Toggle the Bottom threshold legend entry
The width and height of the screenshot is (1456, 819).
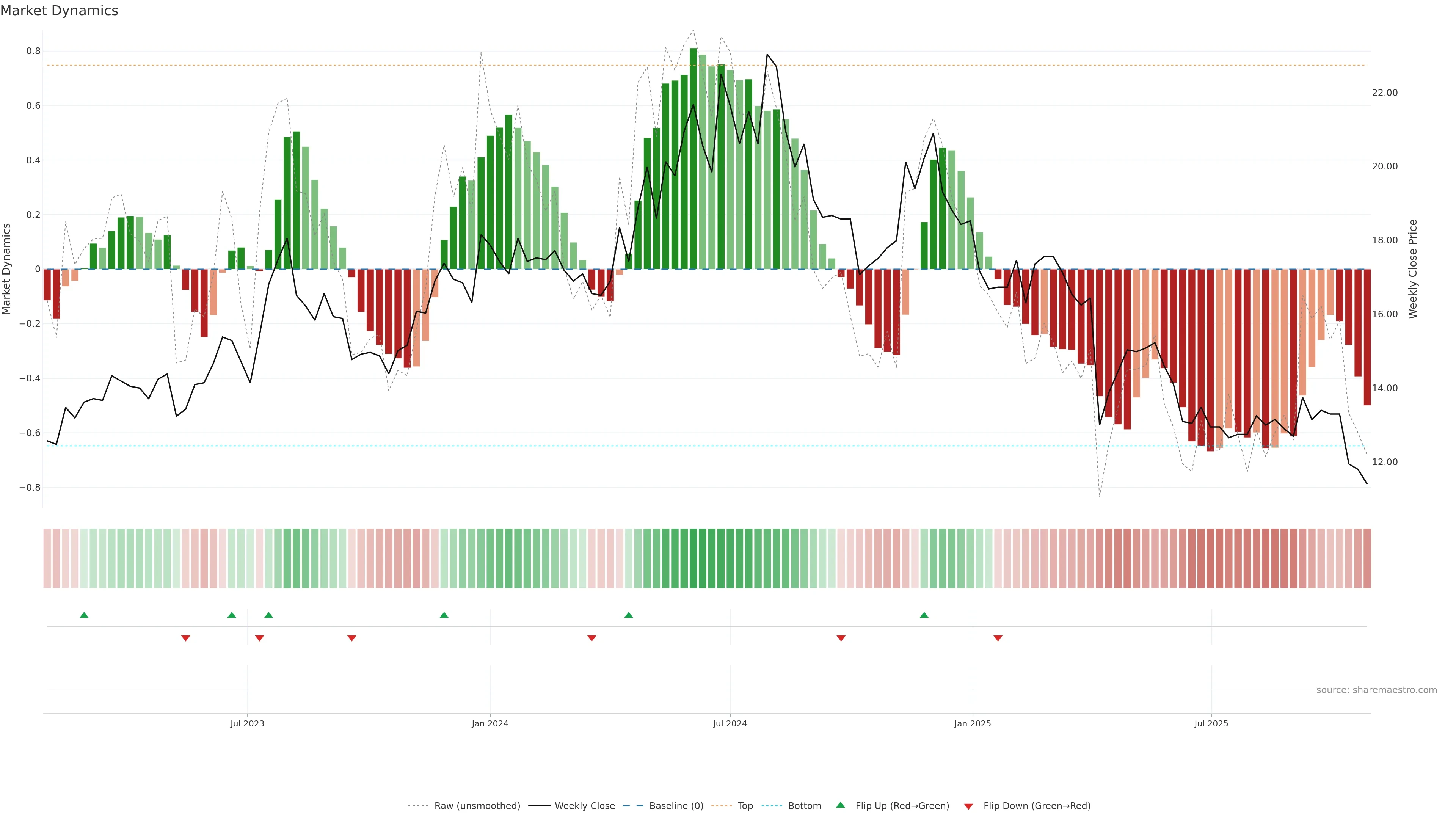coord(804,806)
